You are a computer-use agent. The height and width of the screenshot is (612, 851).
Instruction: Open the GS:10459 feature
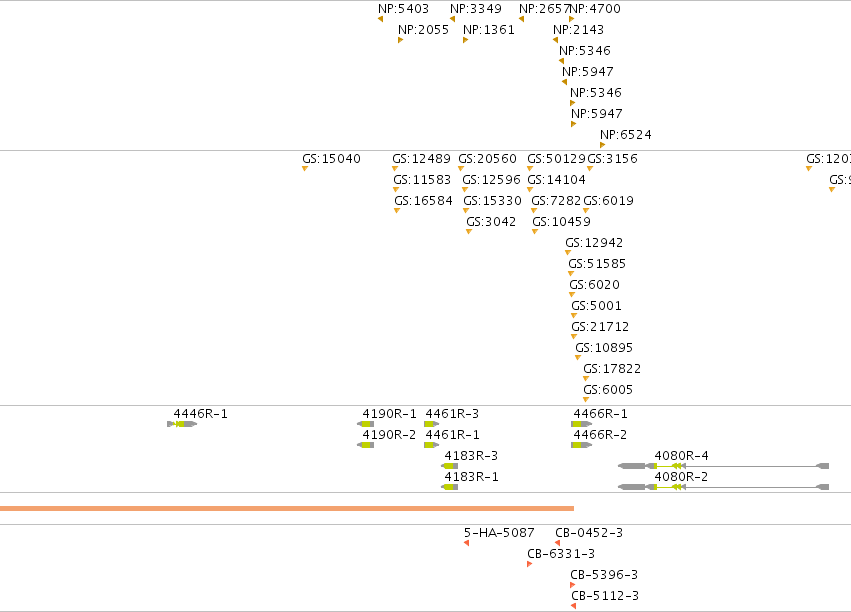tap(535, 232)
